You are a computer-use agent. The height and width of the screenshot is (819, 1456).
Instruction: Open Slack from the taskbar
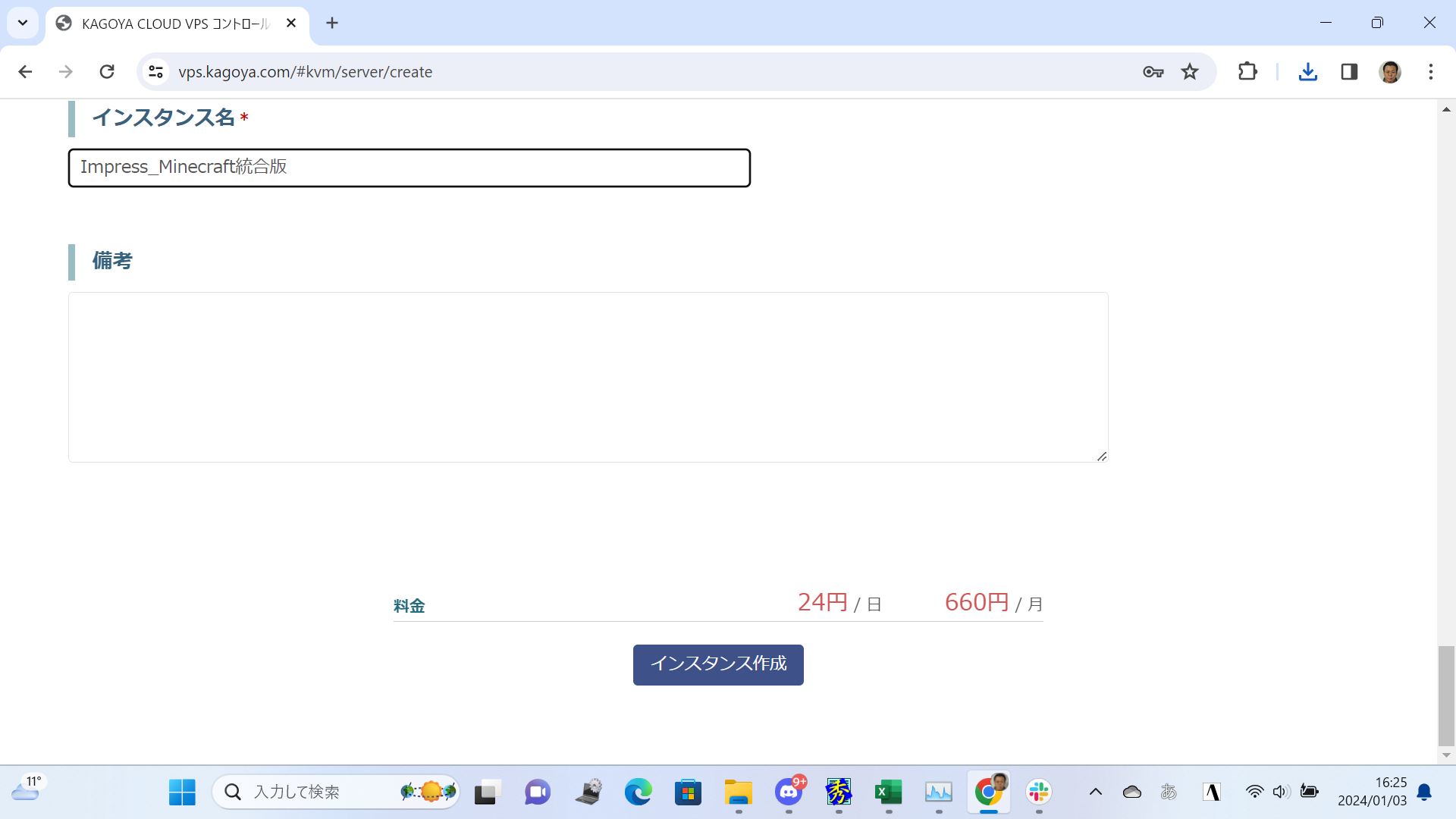(1038, 792)
